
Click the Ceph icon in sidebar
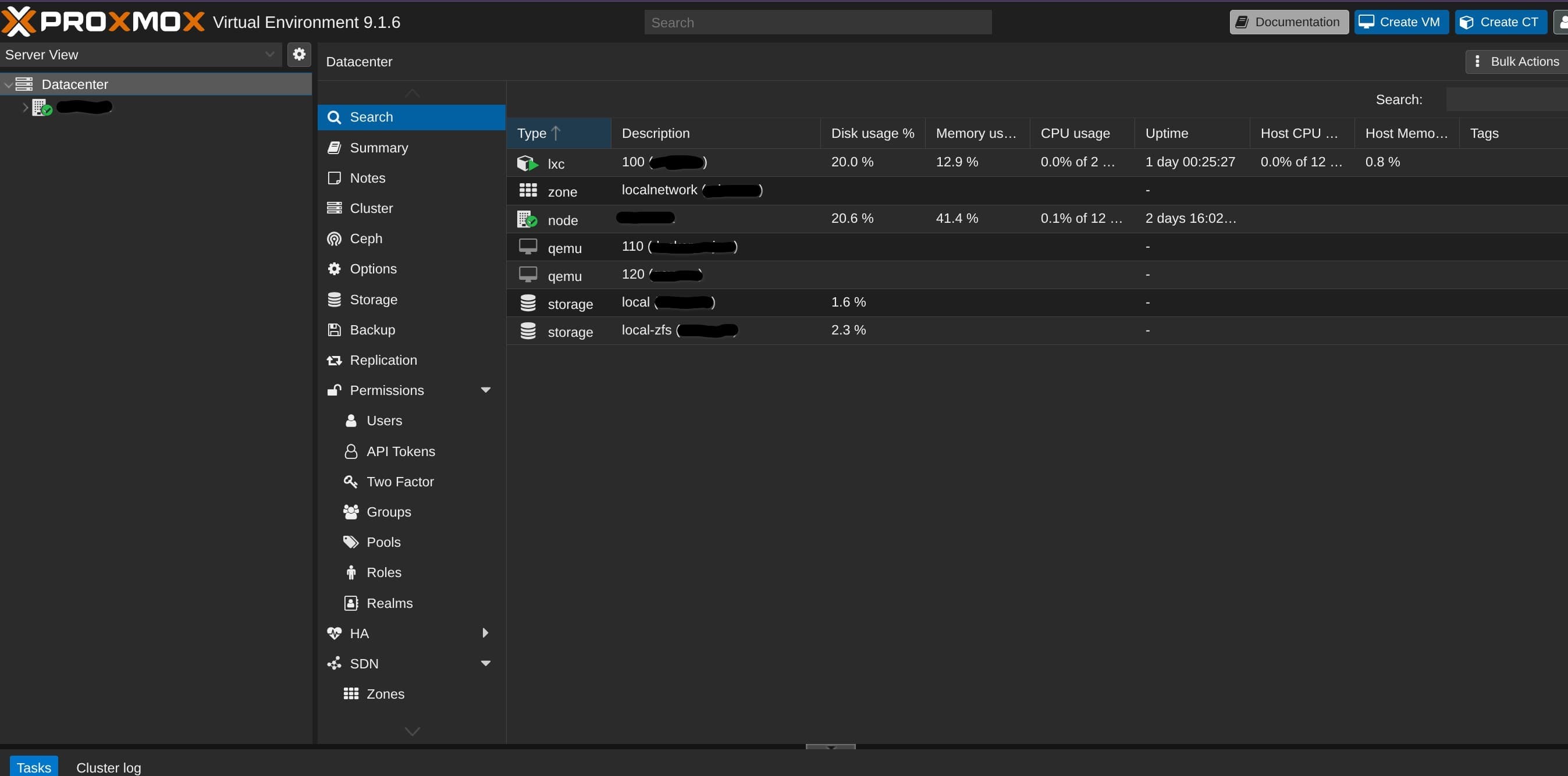(x=334, y=239)
